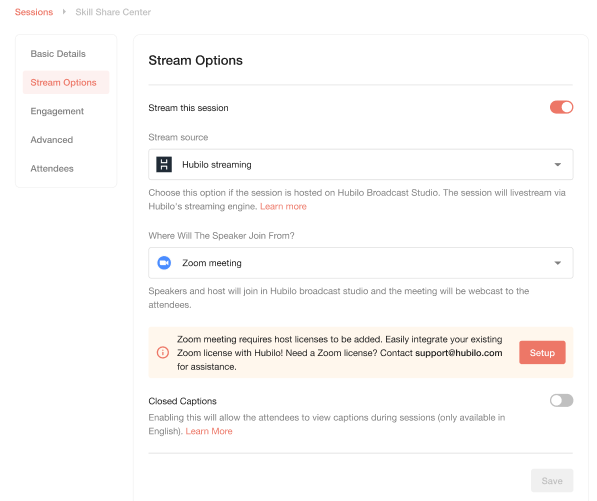Click the Zoom camera icon in speaker dropdown
The width and height of the screenshot is (597, 501).
[164, 263]
